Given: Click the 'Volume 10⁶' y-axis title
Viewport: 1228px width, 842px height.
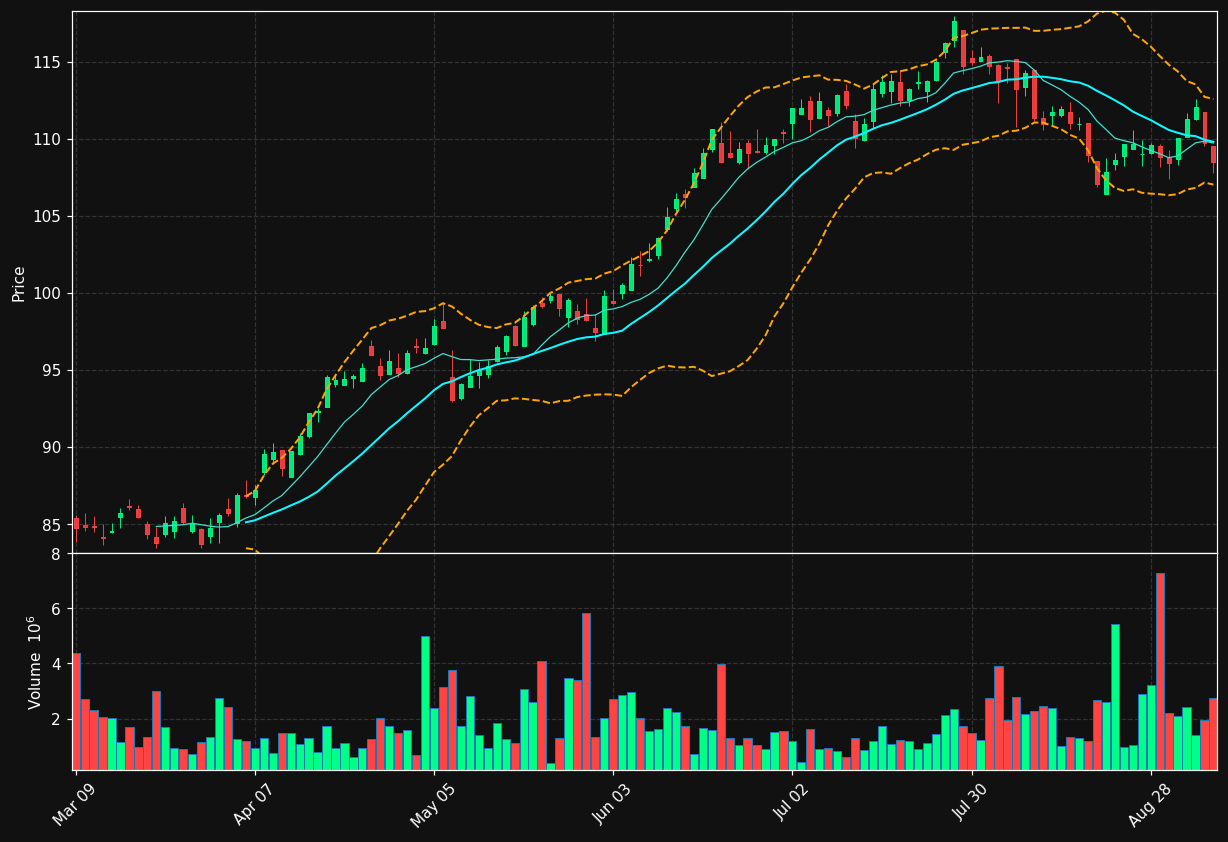Looking at the screenshot, I should point(34,662).
